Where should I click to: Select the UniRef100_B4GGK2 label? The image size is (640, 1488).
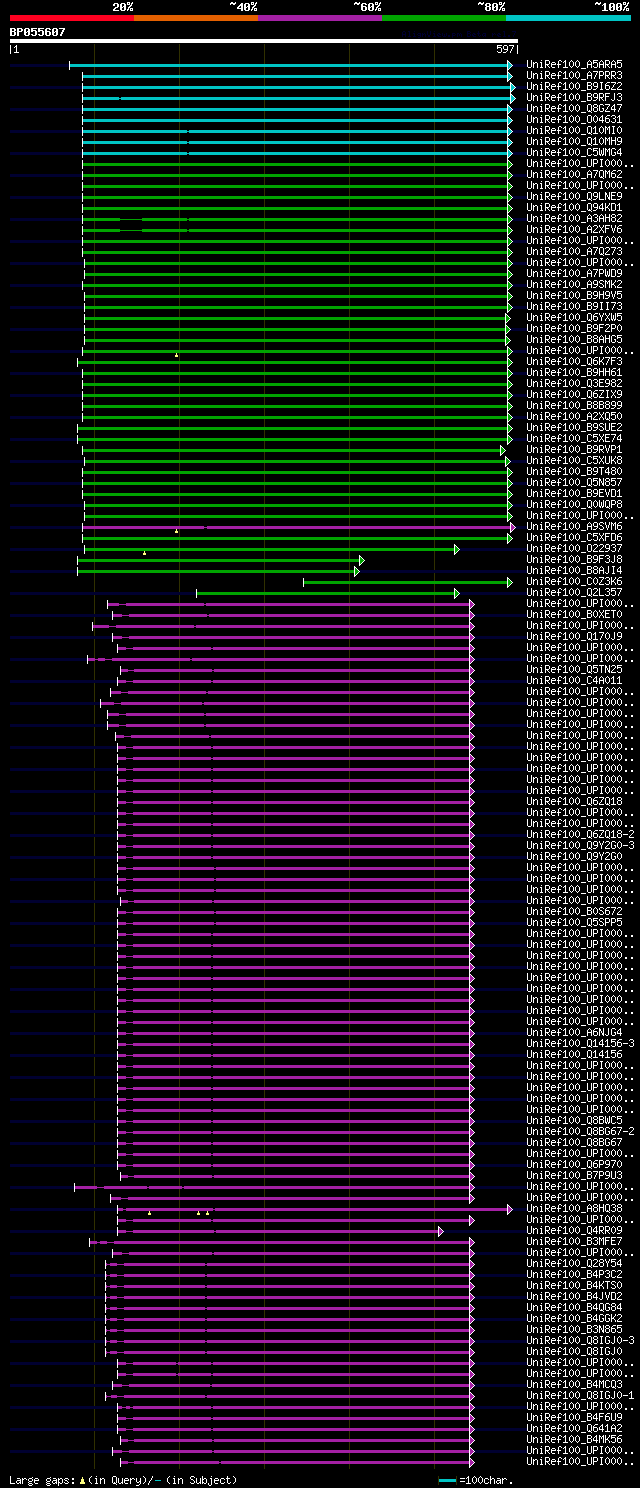(x=574, y=1318)
